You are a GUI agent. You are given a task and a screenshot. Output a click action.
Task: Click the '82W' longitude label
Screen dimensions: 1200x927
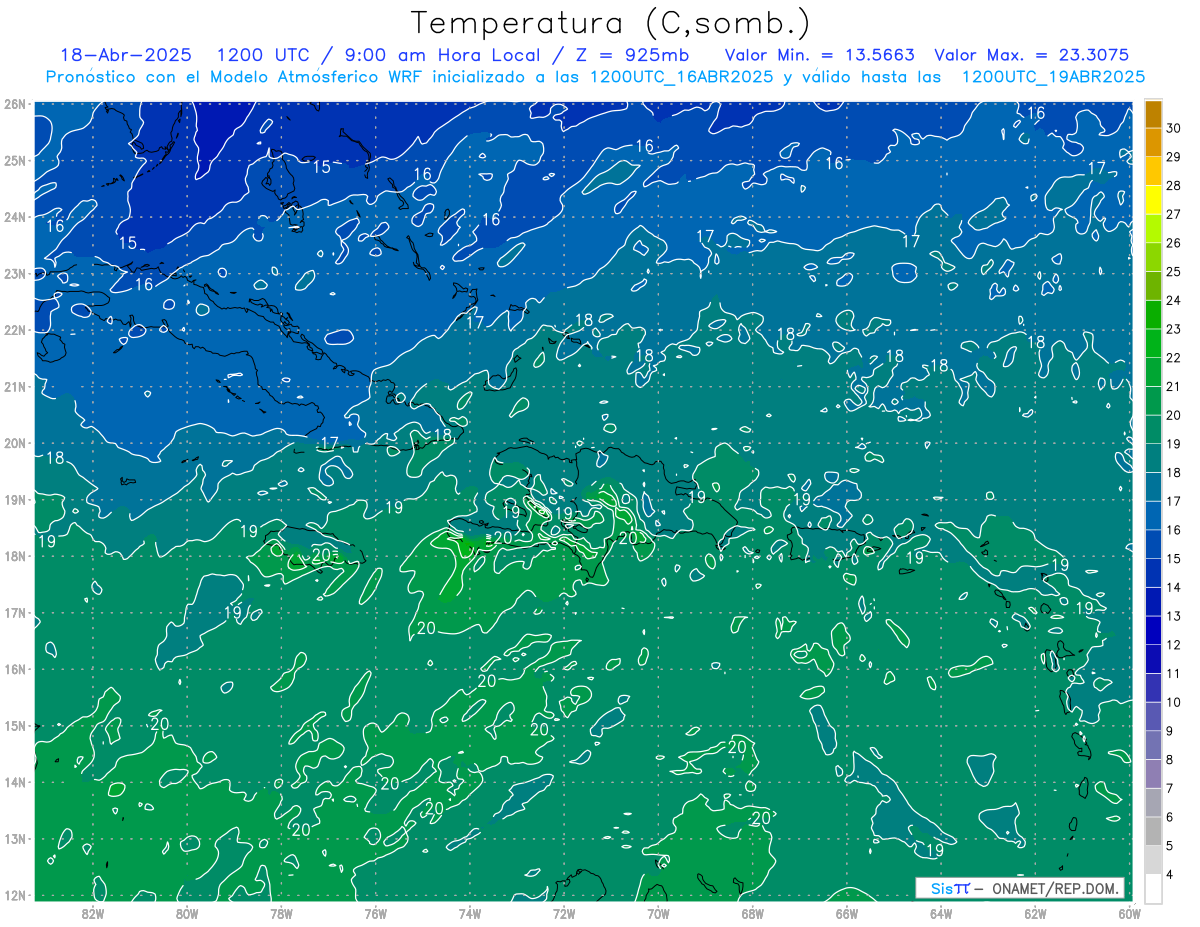click(92, 913)
